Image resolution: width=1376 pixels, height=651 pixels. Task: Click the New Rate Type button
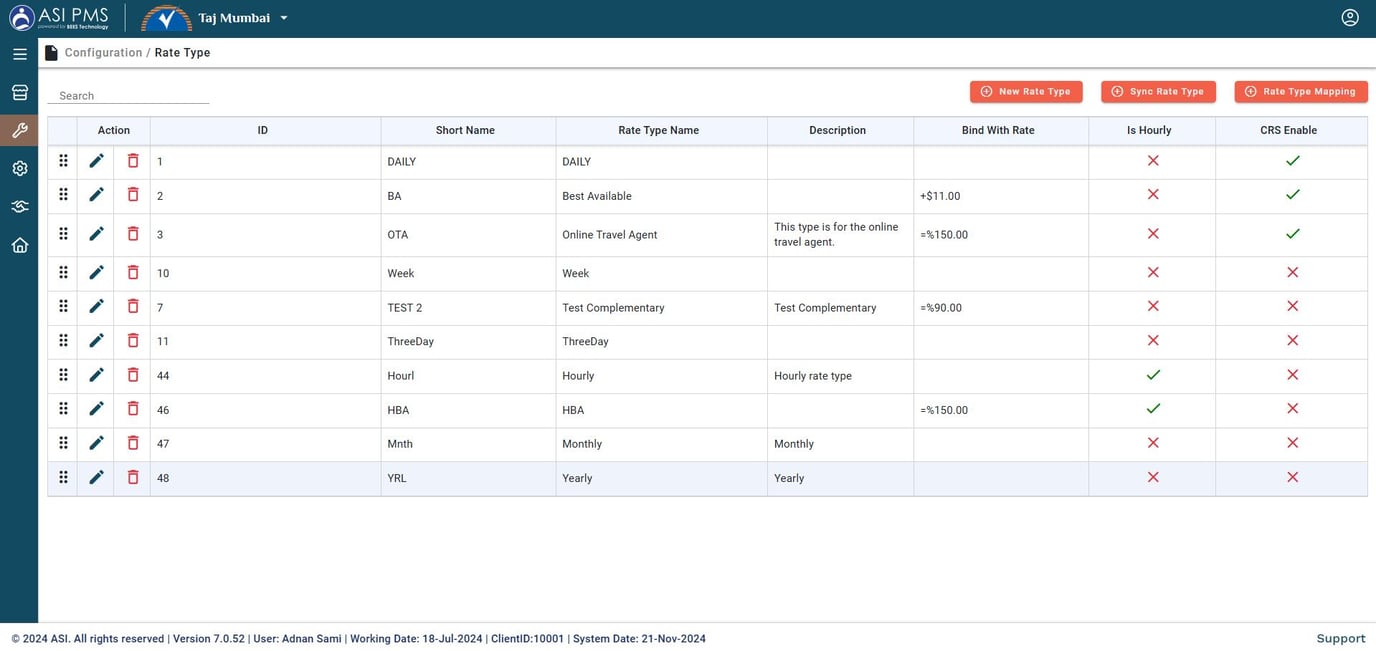(x=1026, y=91)
